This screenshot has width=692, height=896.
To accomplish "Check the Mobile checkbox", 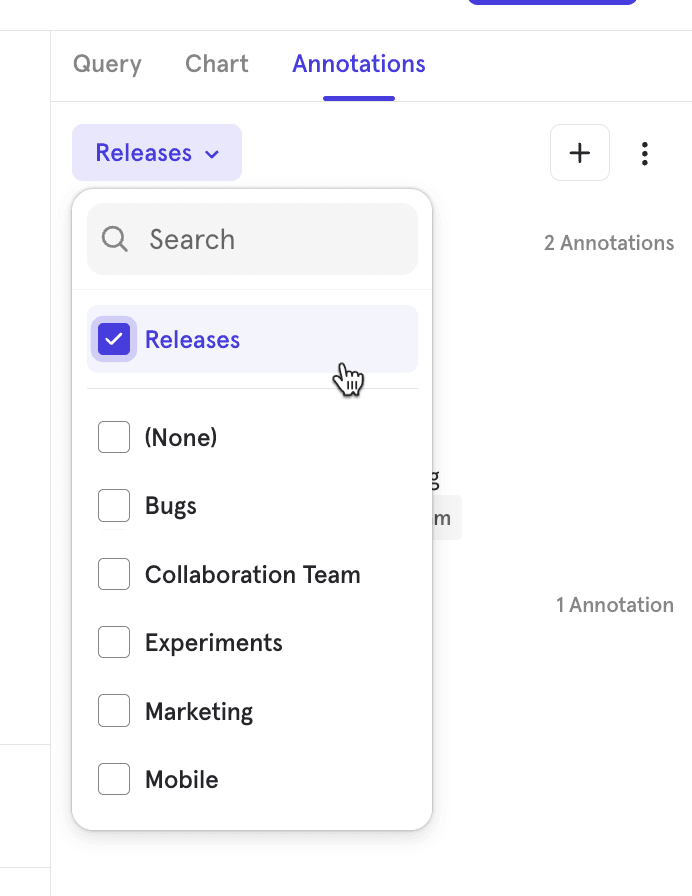I will pyautogui.click(x=114, y=779).
